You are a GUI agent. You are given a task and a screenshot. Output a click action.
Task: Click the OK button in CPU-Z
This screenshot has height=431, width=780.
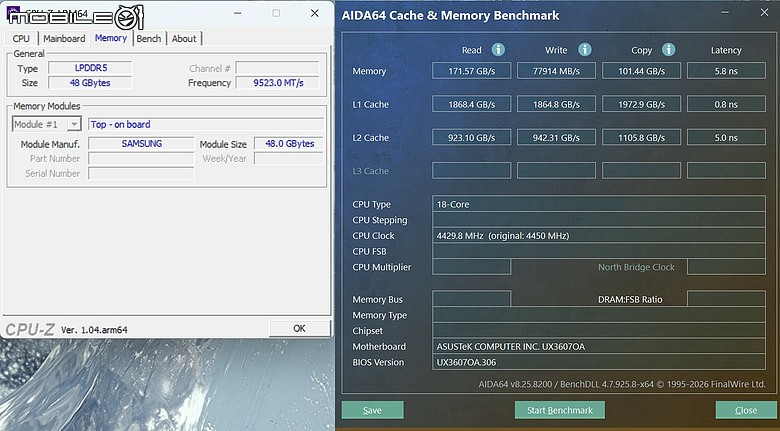tap(299, 328)
